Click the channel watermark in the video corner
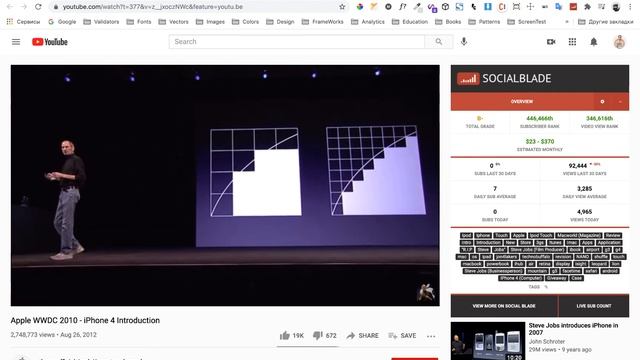The height and width of the screenshot is (360, 640). coord(426,292)
